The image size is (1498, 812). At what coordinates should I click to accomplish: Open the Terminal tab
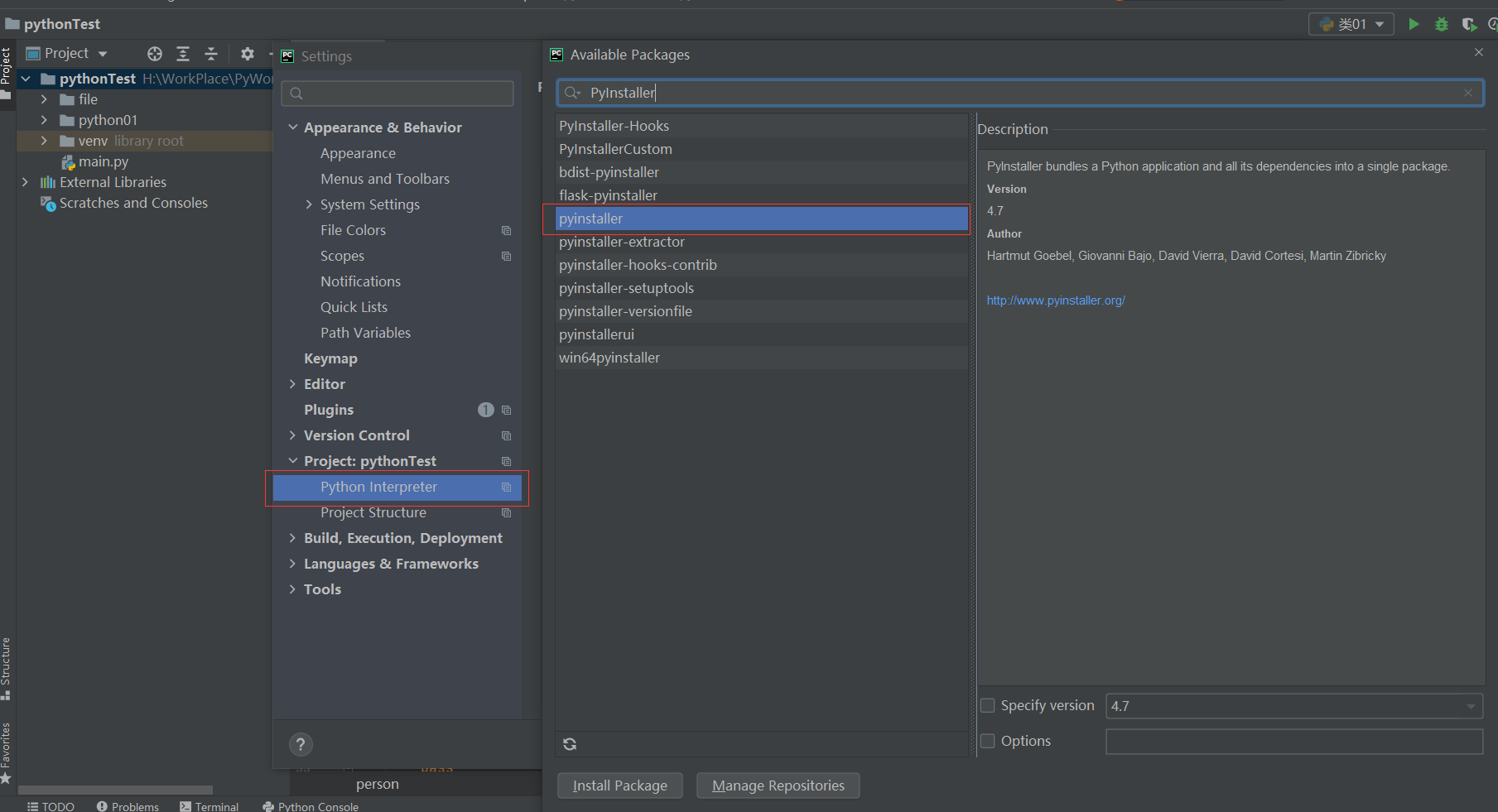click(x=210, y=806)
